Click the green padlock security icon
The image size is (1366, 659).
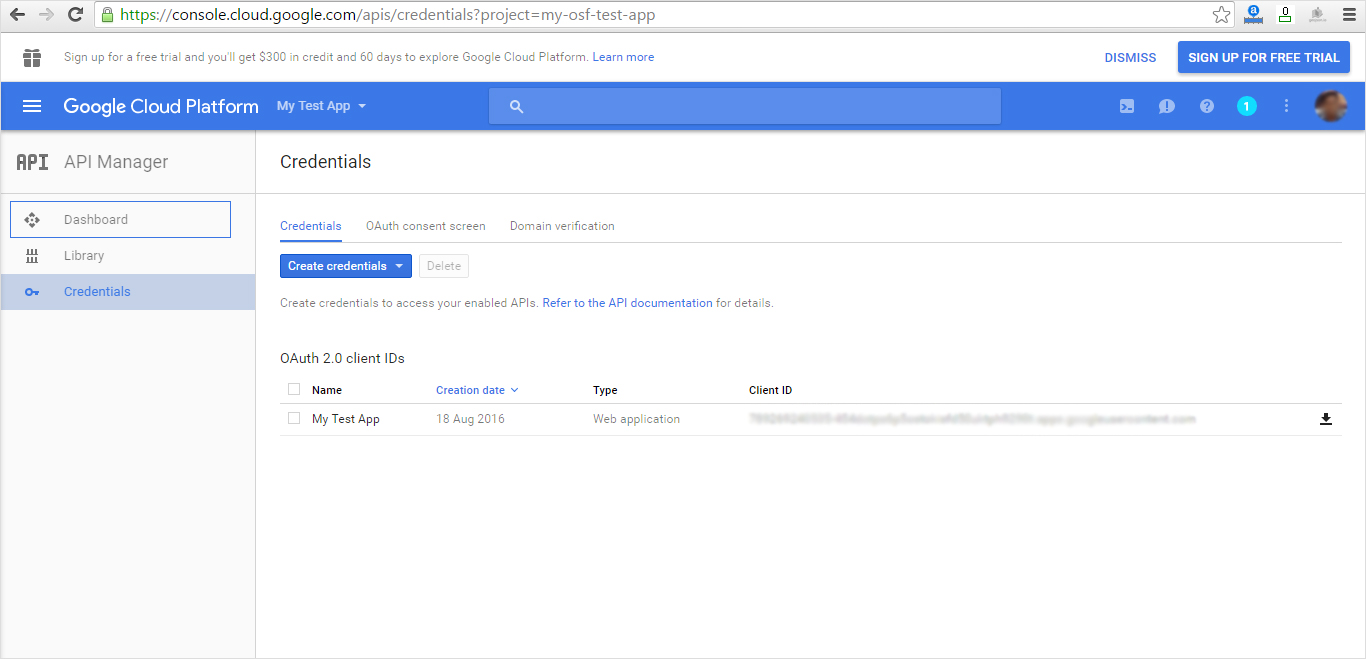pos(108,15)
